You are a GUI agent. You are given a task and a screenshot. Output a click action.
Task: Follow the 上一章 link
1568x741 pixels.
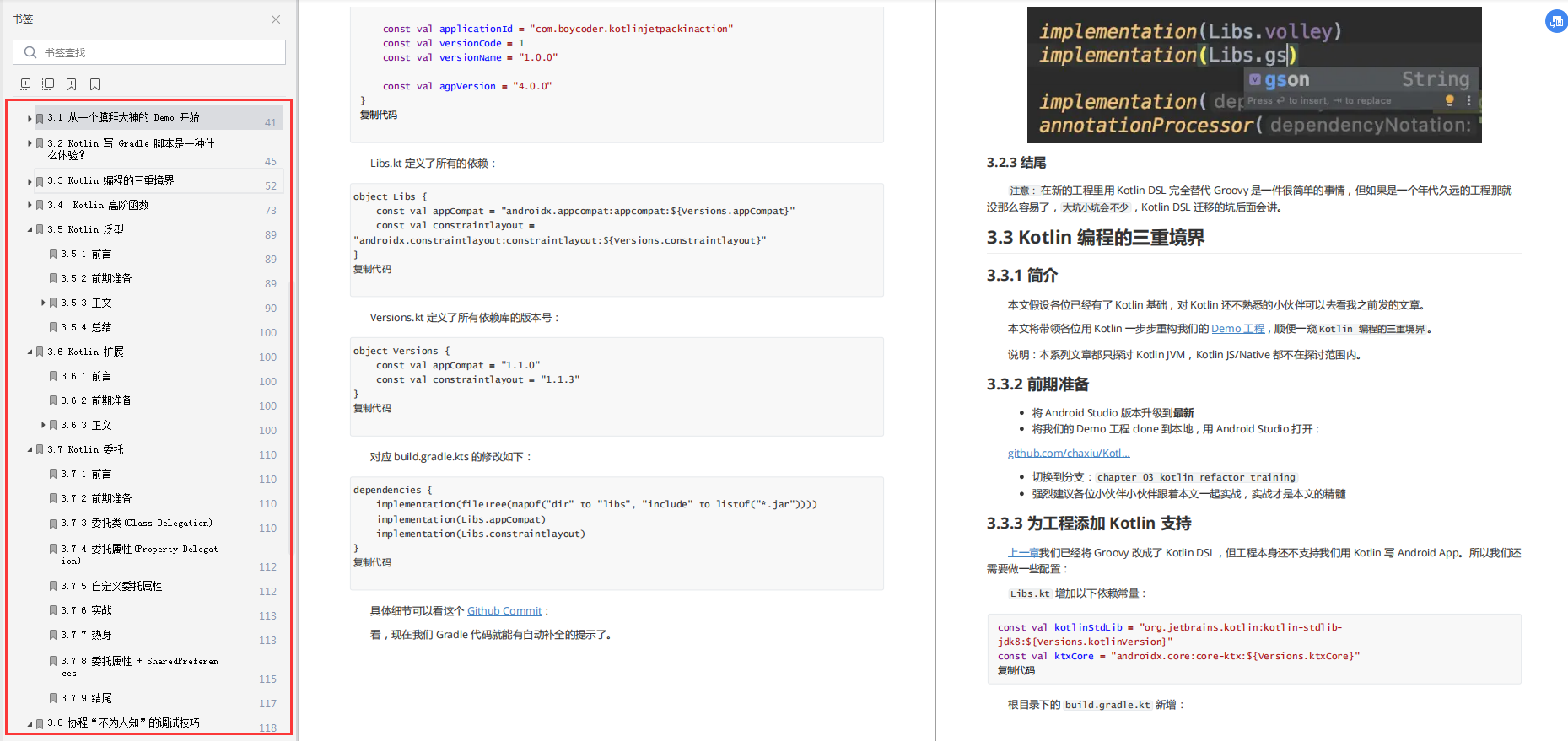pyautogui.click(x=1023, y=553)
